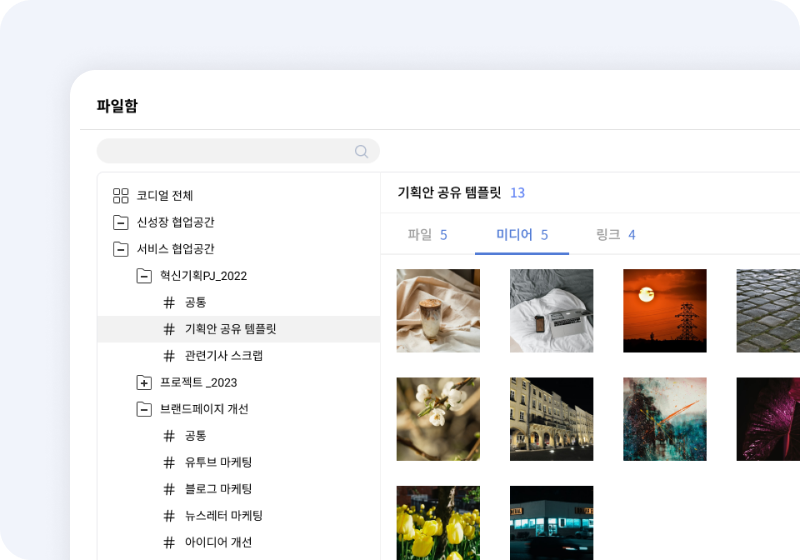Open the night building facade thumbnail

click(552, 419)
